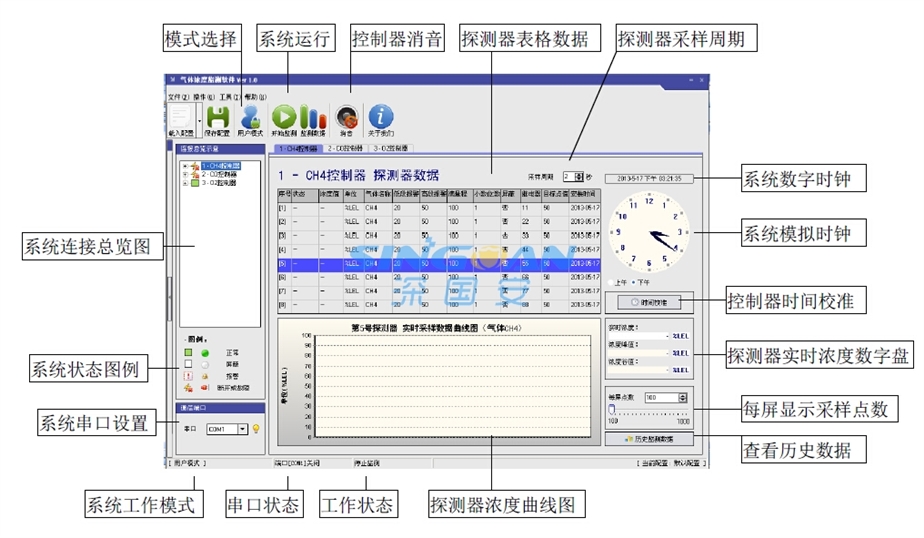Click the light bulb icon beside COM1
The width and height of the screenshot is (924, 538).
click(x=256, y=429)
